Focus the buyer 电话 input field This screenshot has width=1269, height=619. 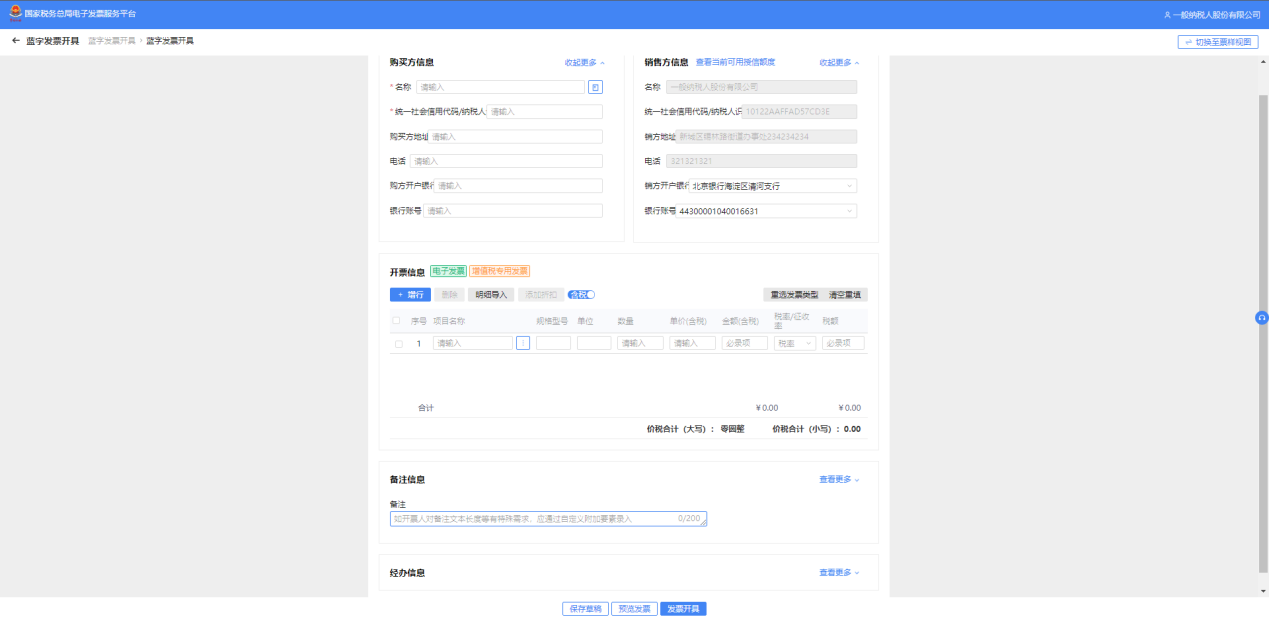(506, 161)
